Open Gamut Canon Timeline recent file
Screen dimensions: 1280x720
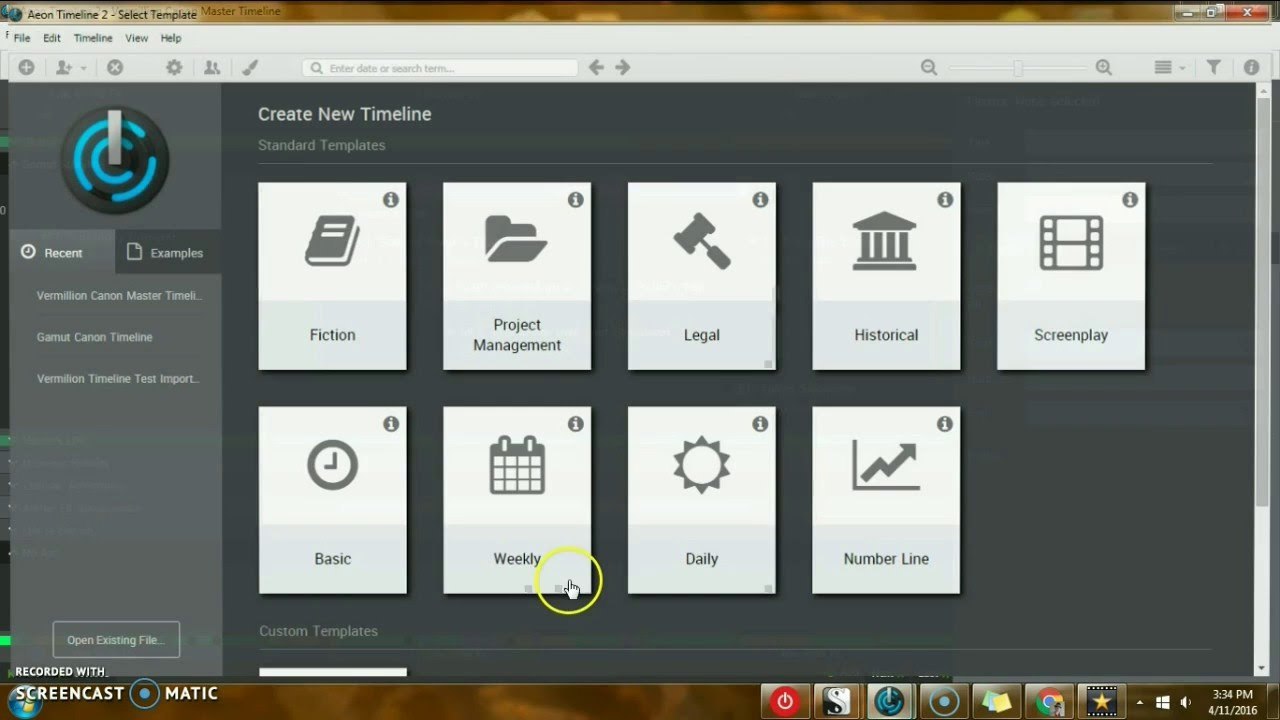[x=95, y=337]
